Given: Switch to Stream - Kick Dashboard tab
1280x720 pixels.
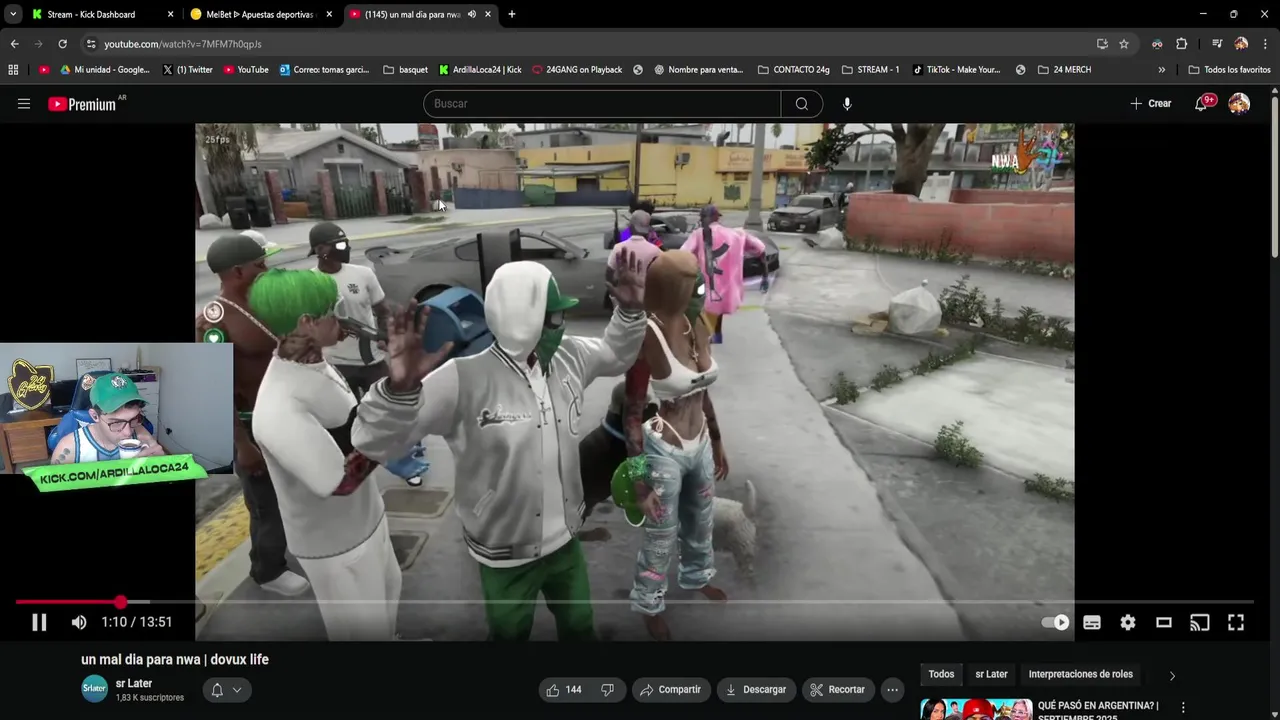Looking at the screenshot, I should pyautogui.click(x=103, y=14).
